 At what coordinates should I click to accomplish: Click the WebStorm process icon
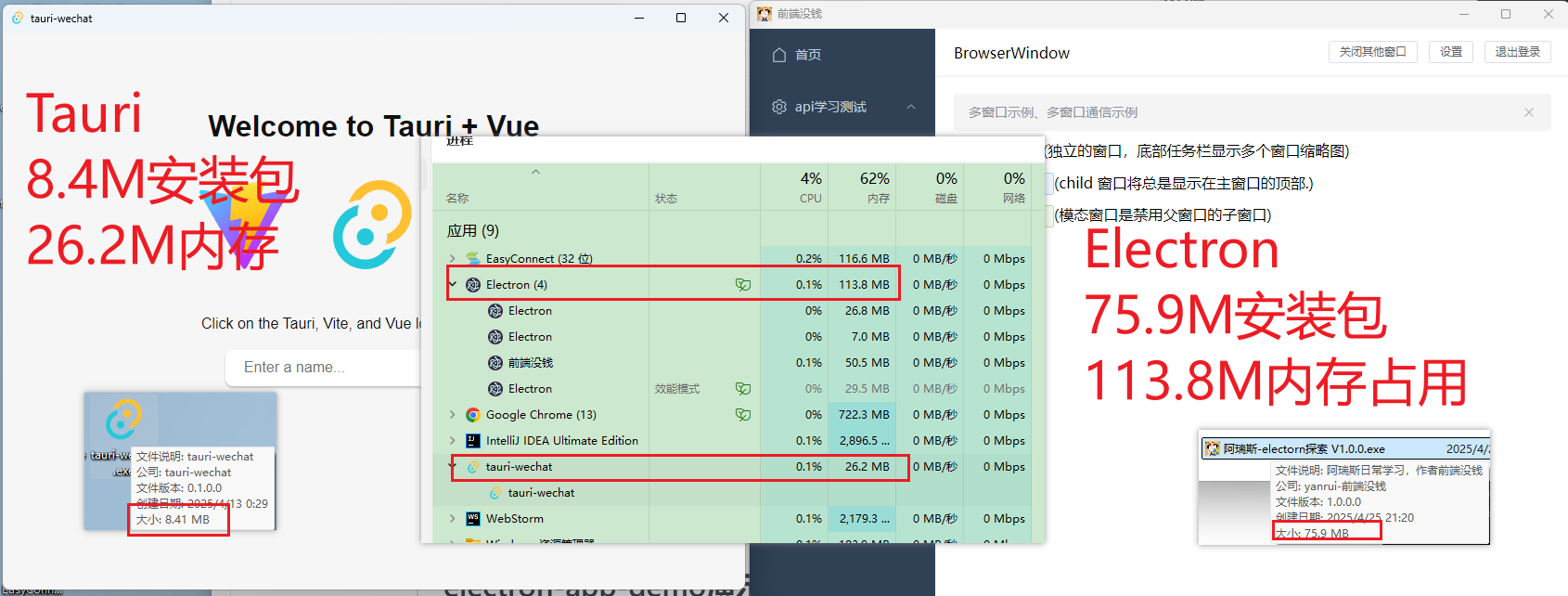pyautogui.click(x=473, y=519)
